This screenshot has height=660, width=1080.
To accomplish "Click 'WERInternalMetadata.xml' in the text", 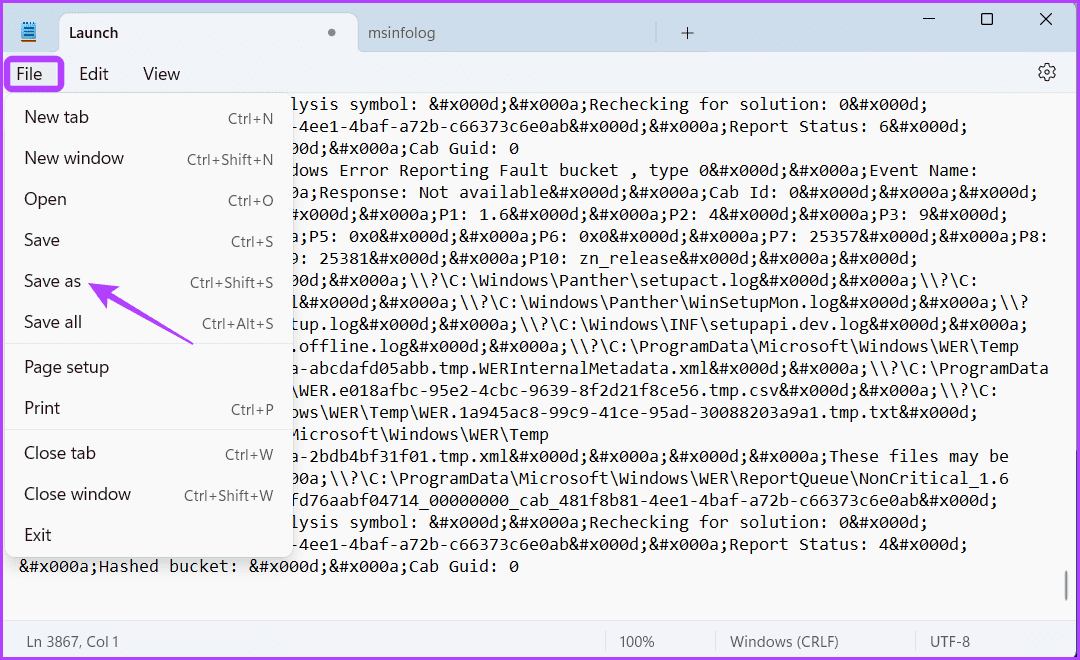I will click(x=594, y=368).
